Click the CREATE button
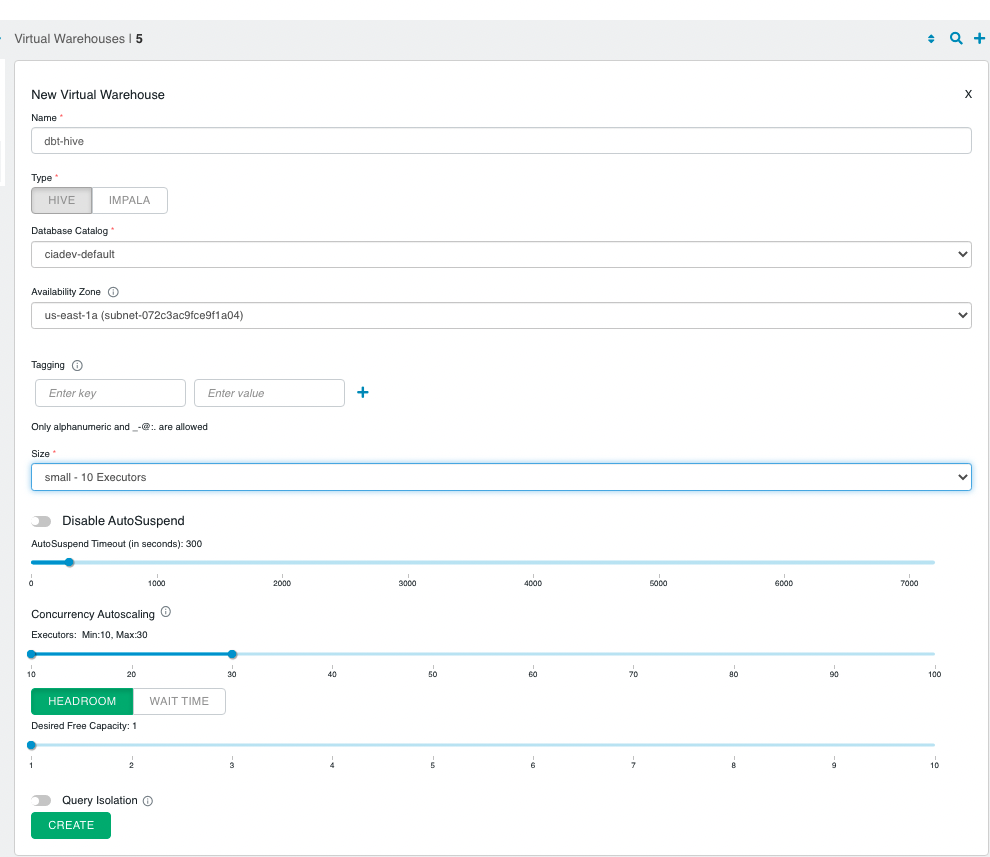Image resolution: width=990 pixels, height=857 pixels. (x=70, y=825)
